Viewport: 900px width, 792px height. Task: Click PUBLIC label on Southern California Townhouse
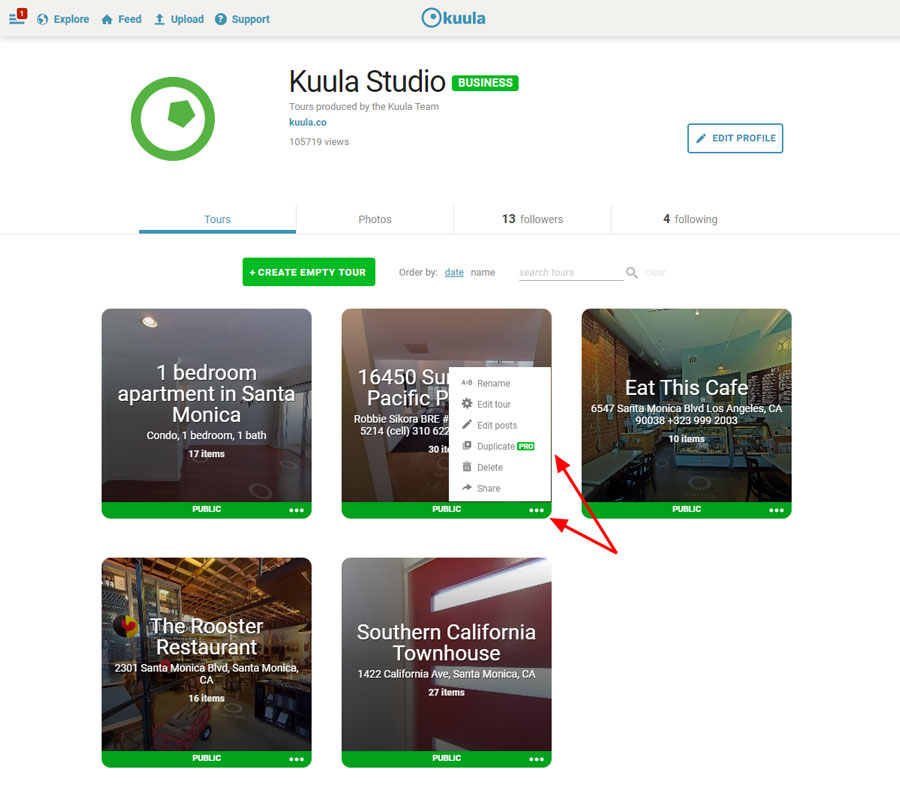[447, 758]
